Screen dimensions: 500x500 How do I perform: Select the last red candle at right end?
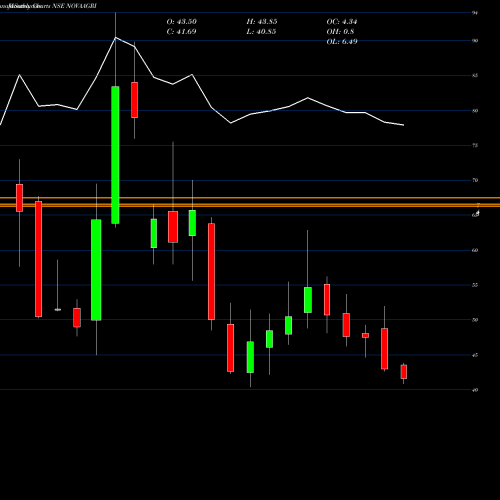[404, 372]
